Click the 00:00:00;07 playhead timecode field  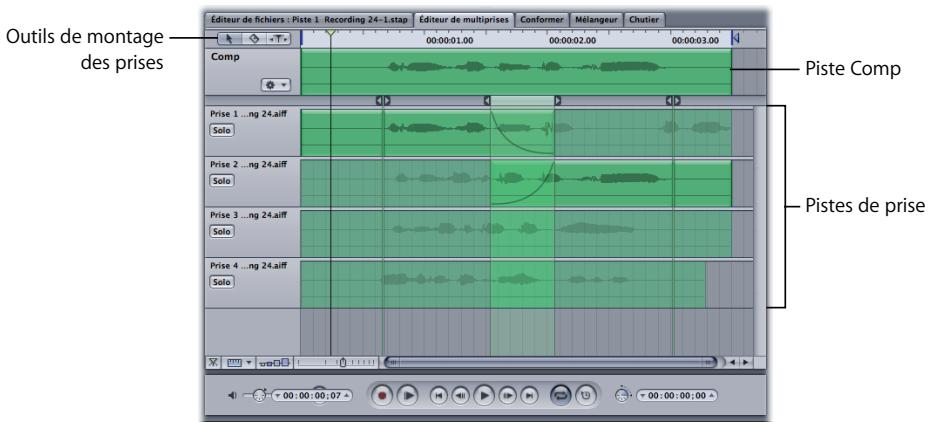point(312,395)
